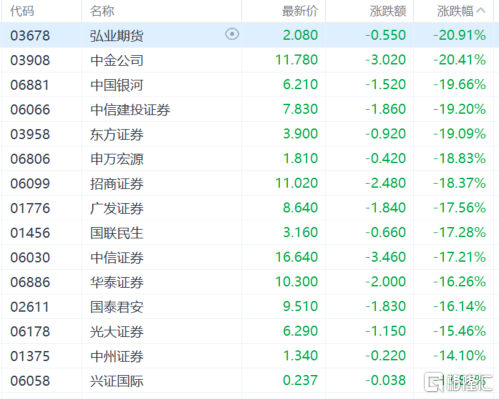Open 光大证券 stock name
499x399 pixels.
117,332
